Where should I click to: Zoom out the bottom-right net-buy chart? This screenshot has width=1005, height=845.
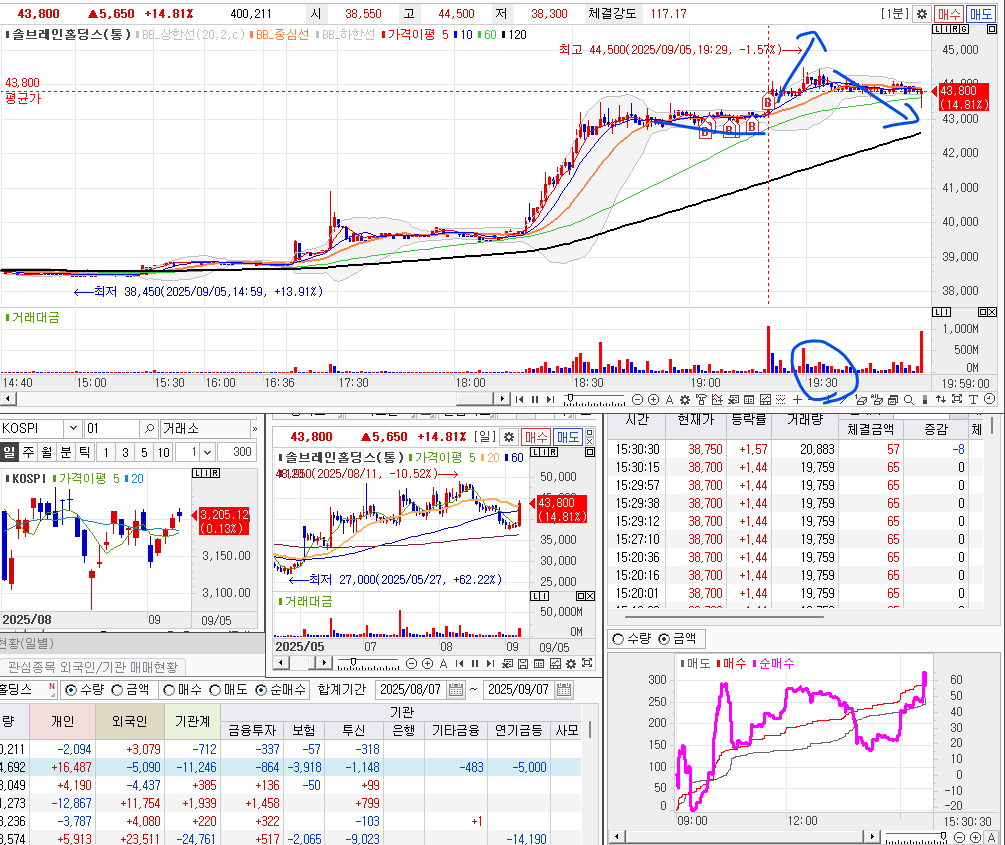959,837
